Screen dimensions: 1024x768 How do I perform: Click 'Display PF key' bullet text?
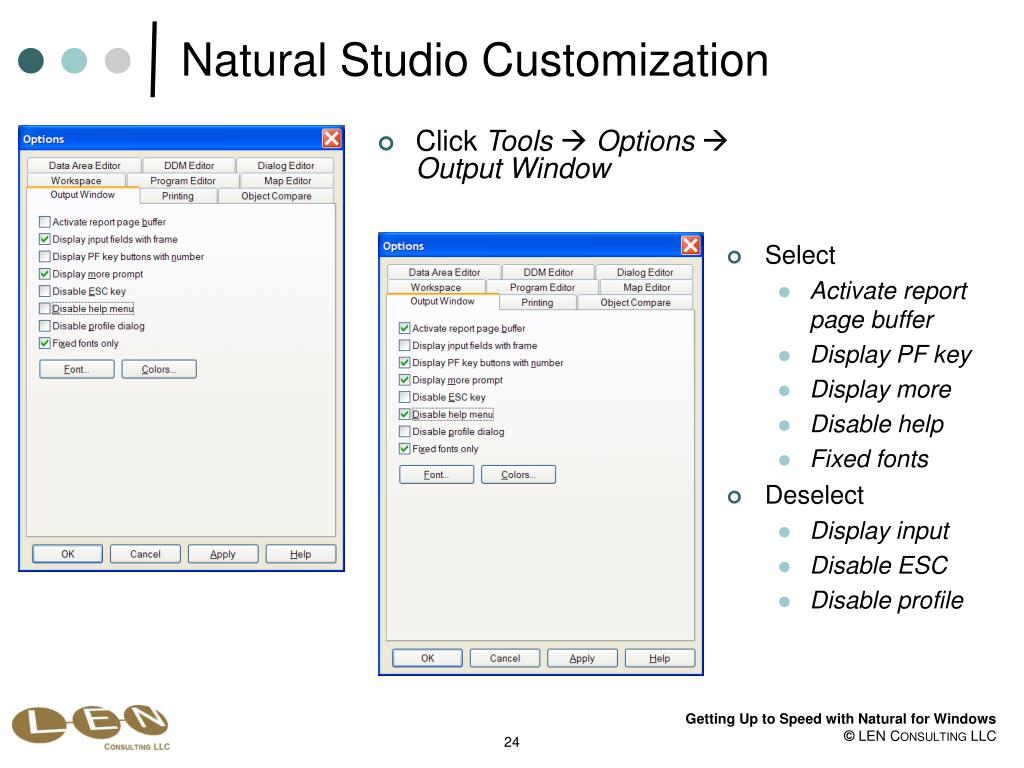[x=891, y=355]
